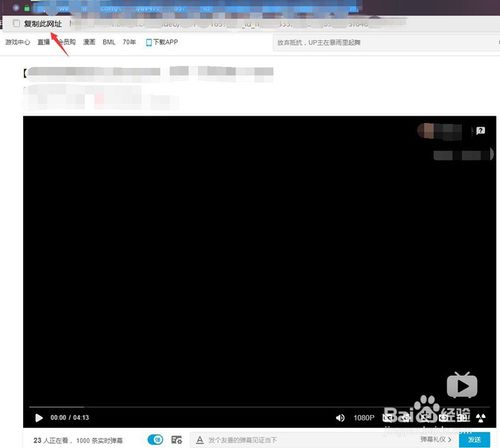Click the blue 发送 send button
This screenshot has width=500, height=448.
[x=474, y=440]
